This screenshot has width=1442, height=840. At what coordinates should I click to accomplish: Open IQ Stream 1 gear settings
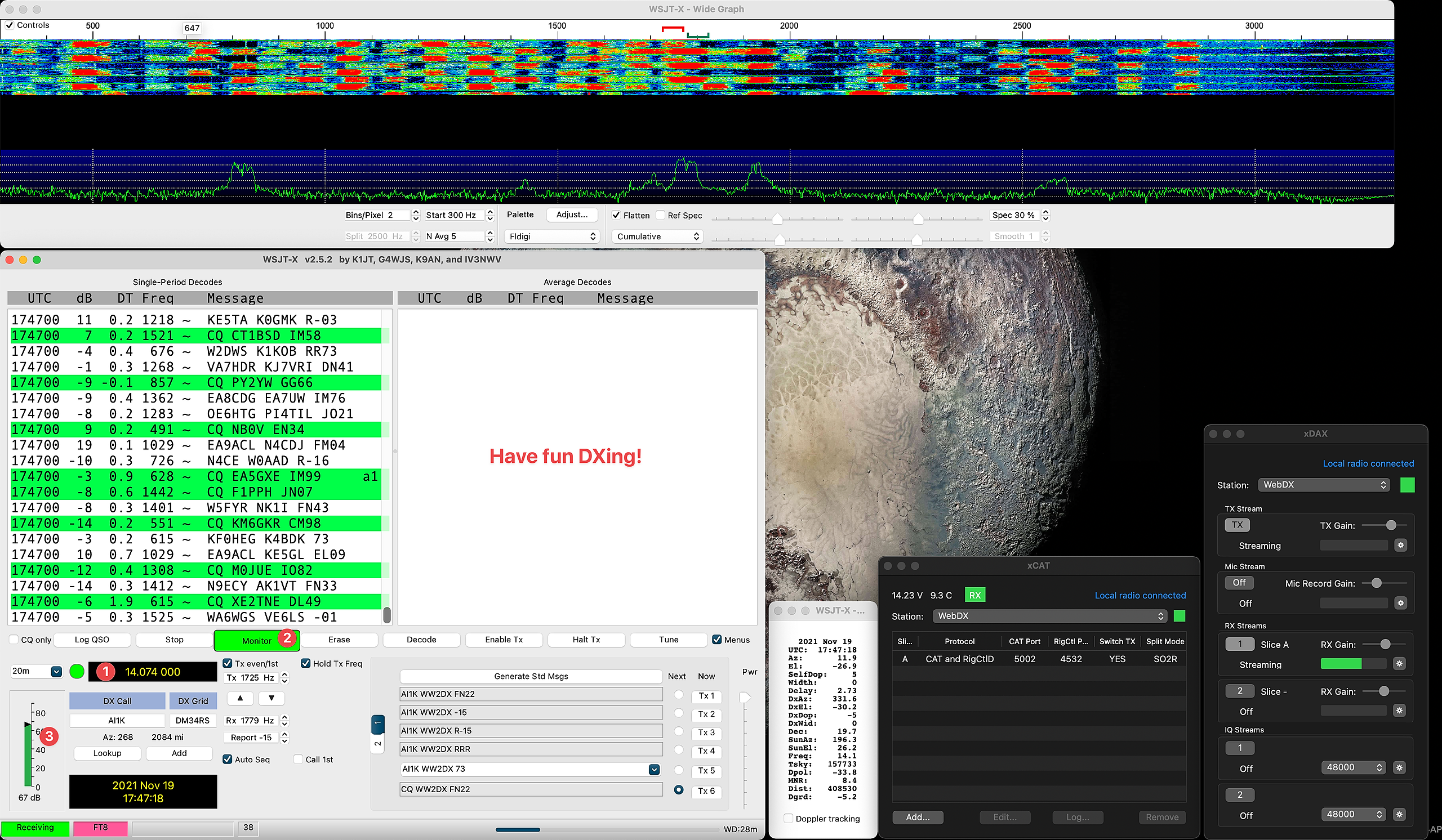[x=1399, y=767]
